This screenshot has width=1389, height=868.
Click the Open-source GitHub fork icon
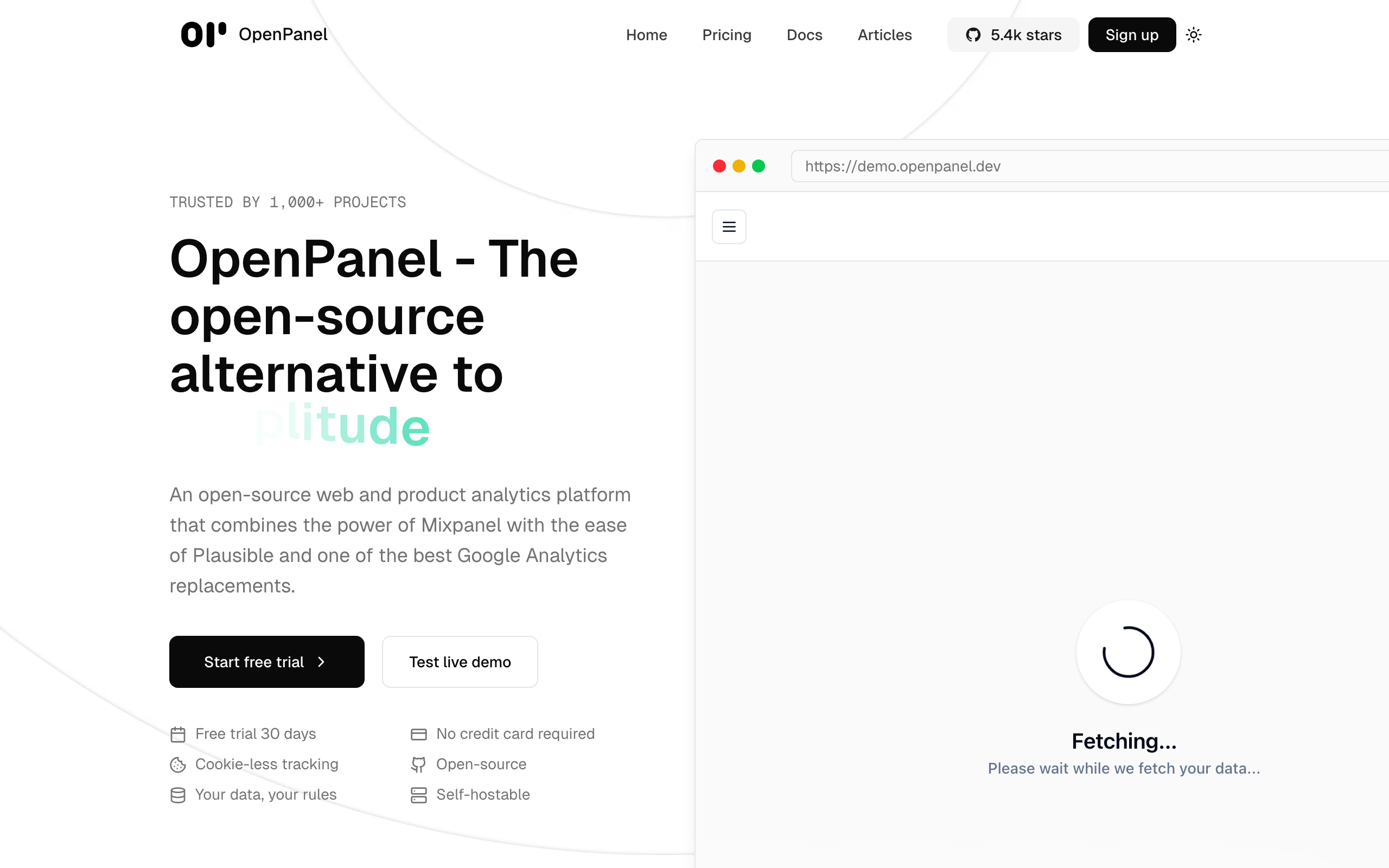pos(418,765)
